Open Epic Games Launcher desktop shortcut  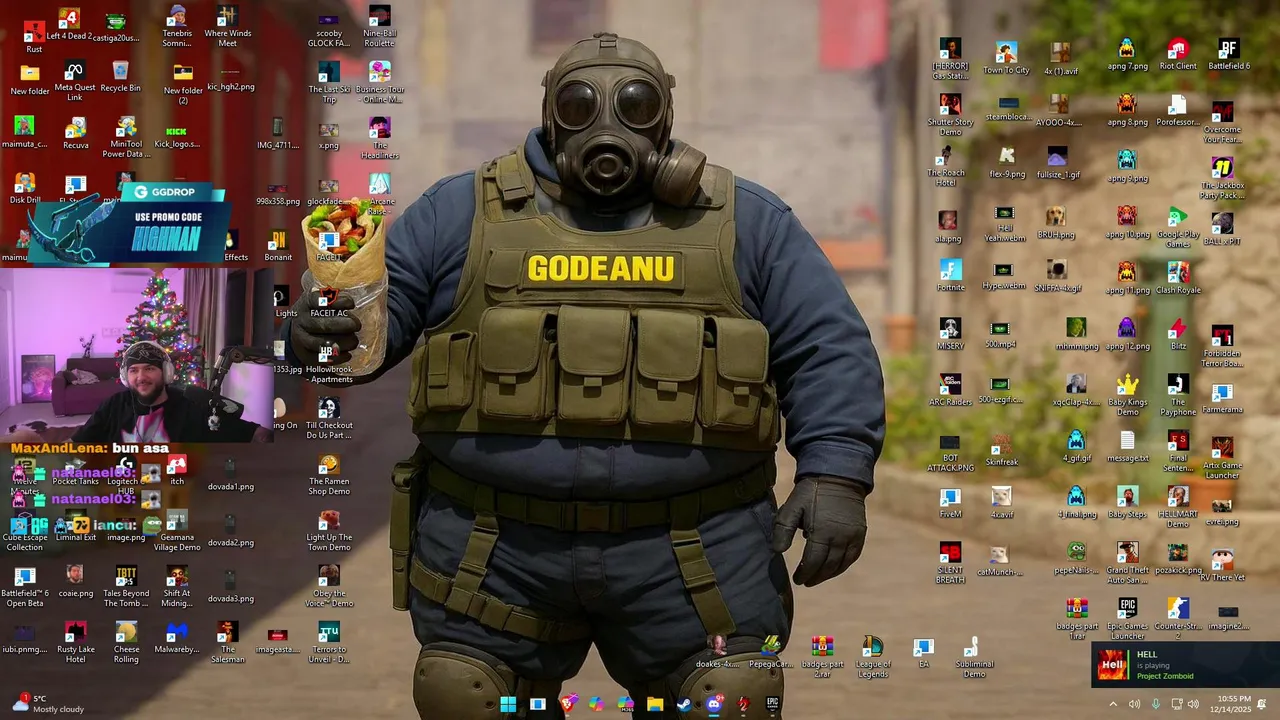[x=1127, y=620]
